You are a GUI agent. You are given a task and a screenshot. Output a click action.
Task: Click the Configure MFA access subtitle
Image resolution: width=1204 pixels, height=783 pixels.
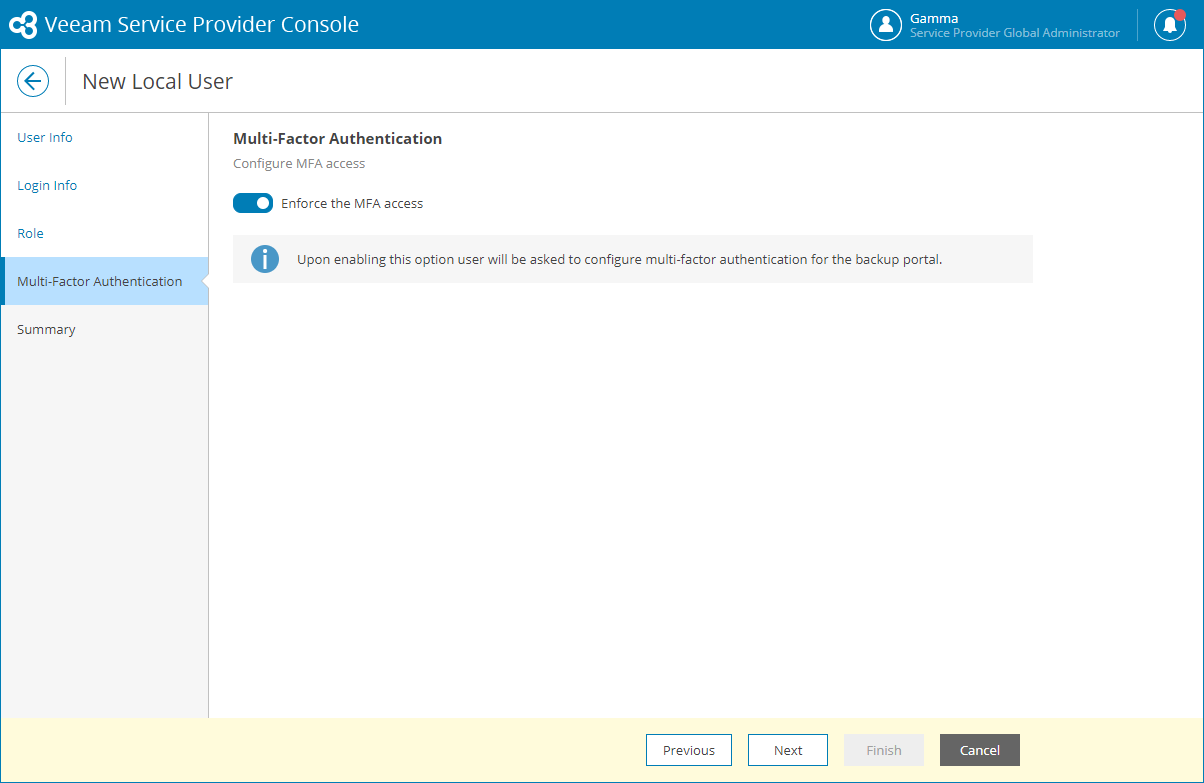[x=299, y=163]
